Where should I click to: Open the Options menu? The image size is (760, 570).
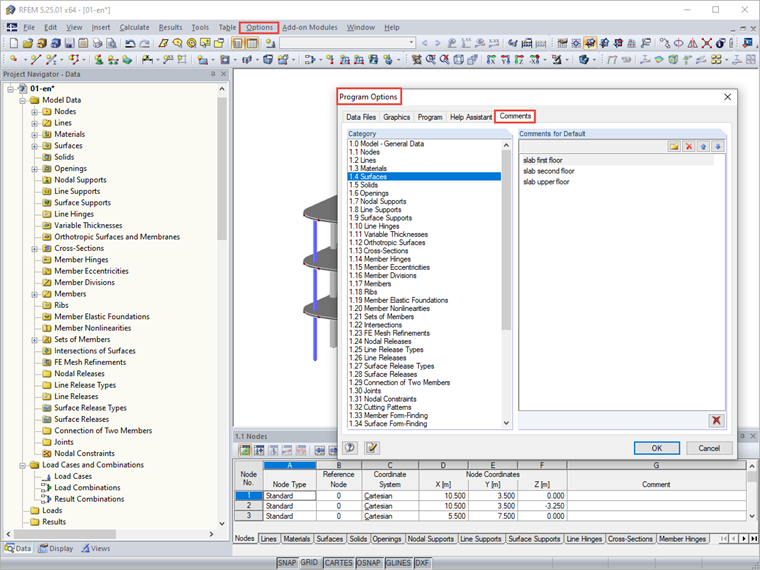coord(259,28)
